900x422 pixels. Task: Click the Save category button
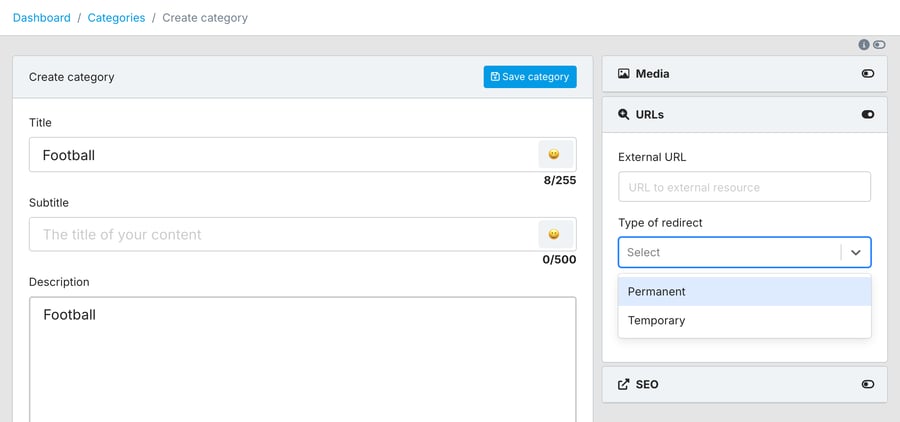coord(530,77)
